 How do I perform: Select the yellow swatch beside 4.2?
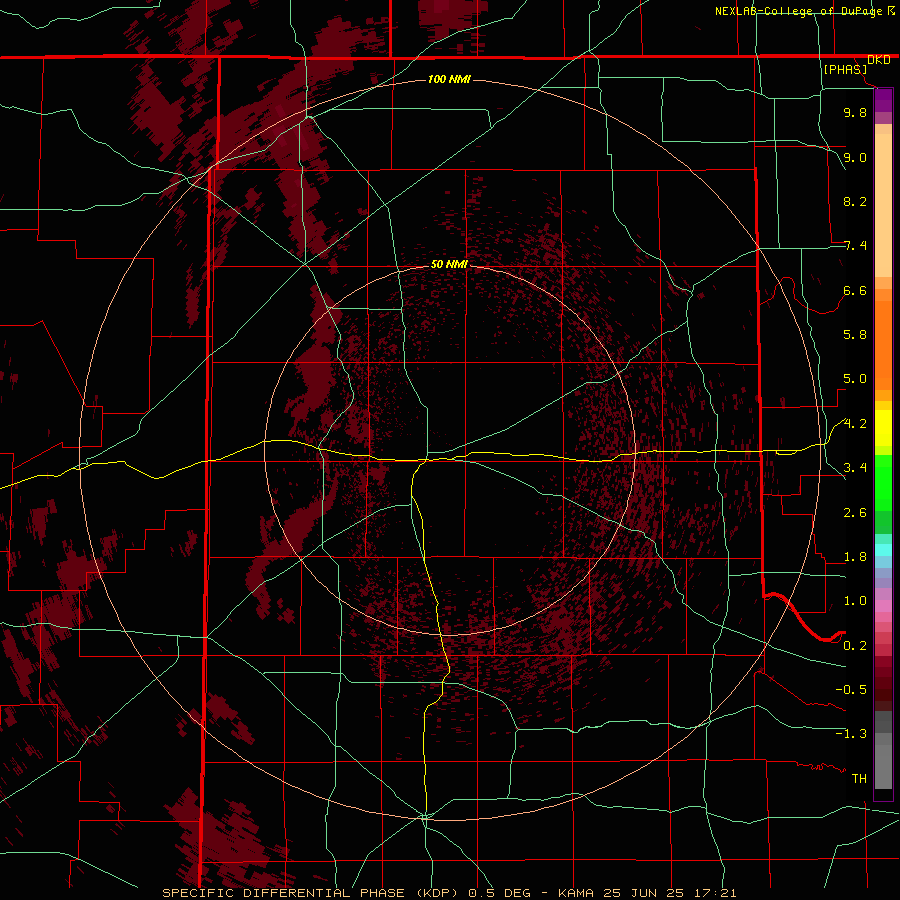883,428
